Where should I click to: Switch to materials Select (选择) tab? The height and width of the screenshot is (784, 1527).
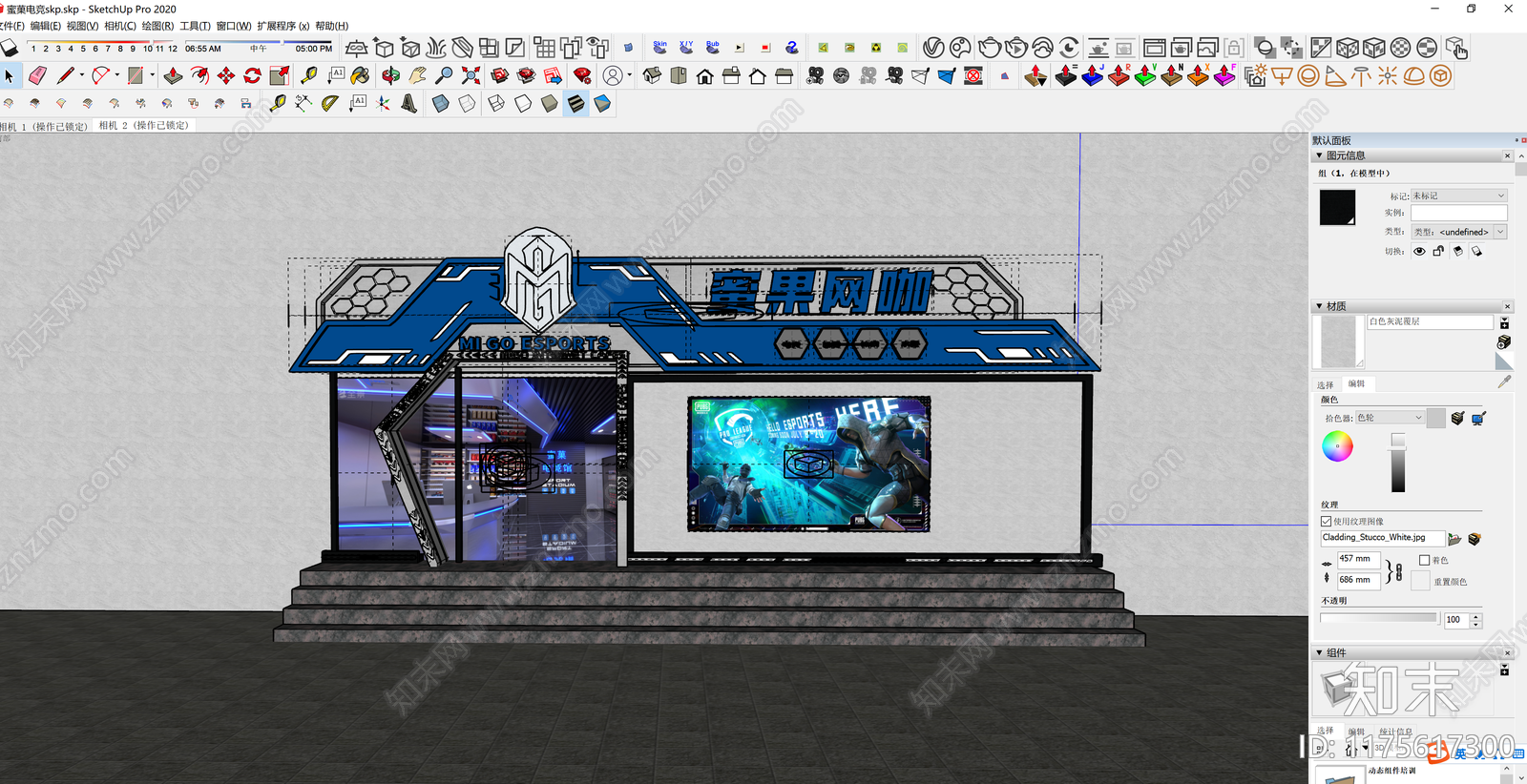[x=1326, y=384]
